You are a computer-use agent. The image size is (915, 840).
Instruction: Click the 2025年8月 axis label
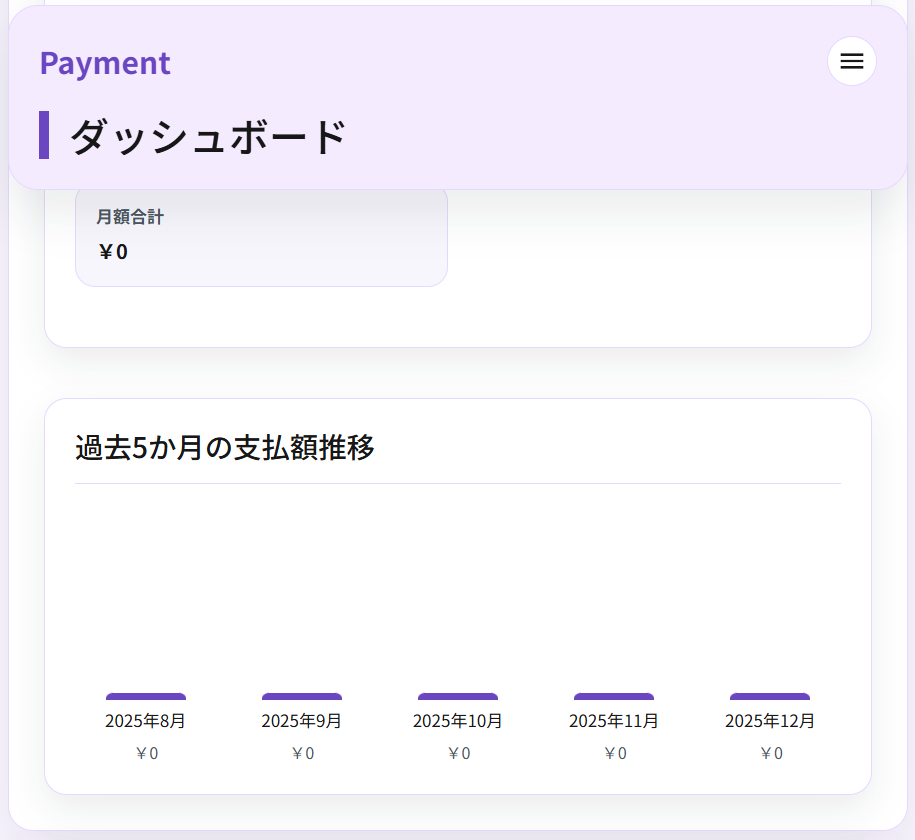coord(146,720)
